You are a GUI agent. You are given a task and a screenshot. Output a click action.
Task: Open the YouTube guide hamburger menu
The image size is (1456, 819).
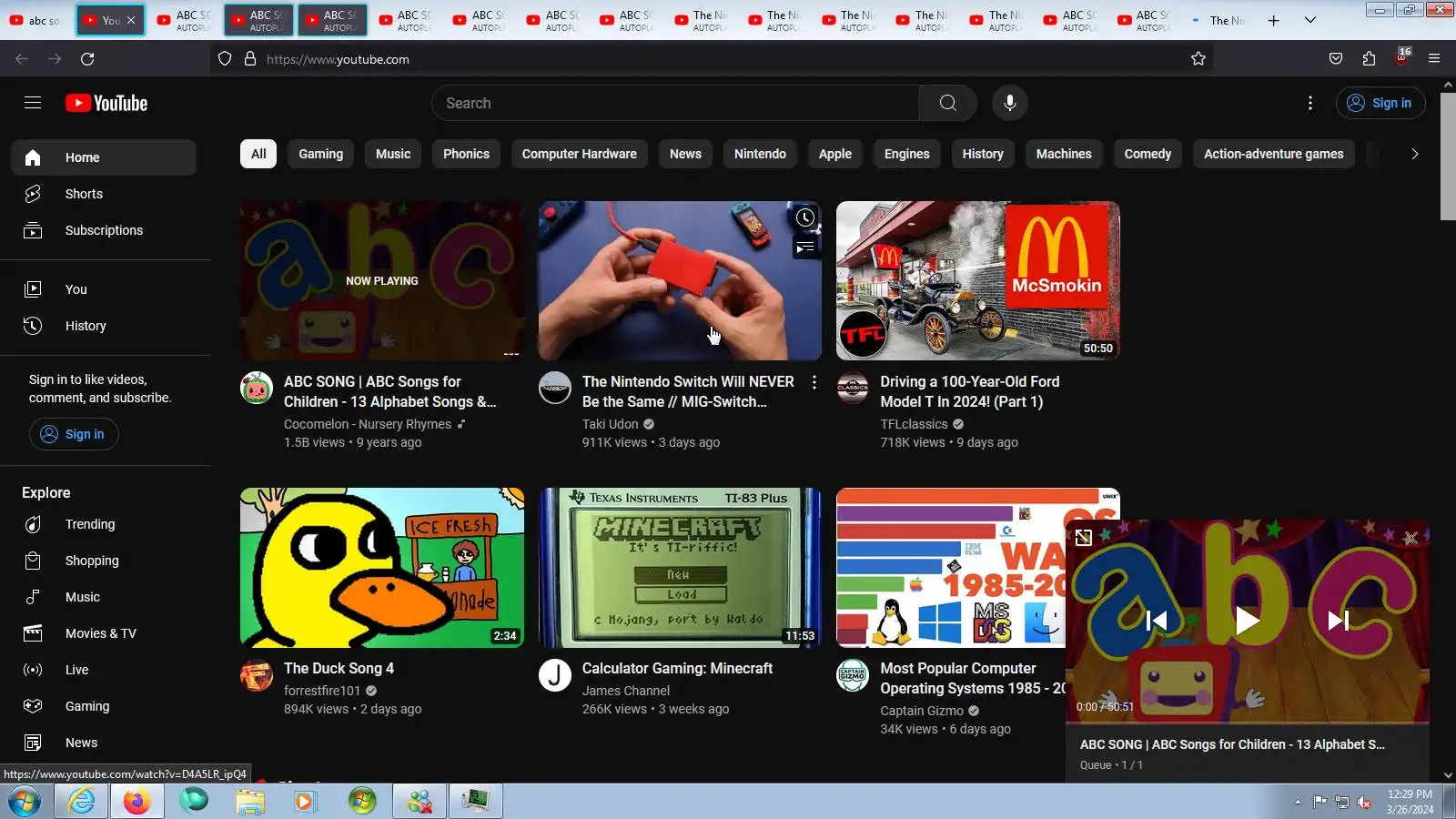(33, 103)
